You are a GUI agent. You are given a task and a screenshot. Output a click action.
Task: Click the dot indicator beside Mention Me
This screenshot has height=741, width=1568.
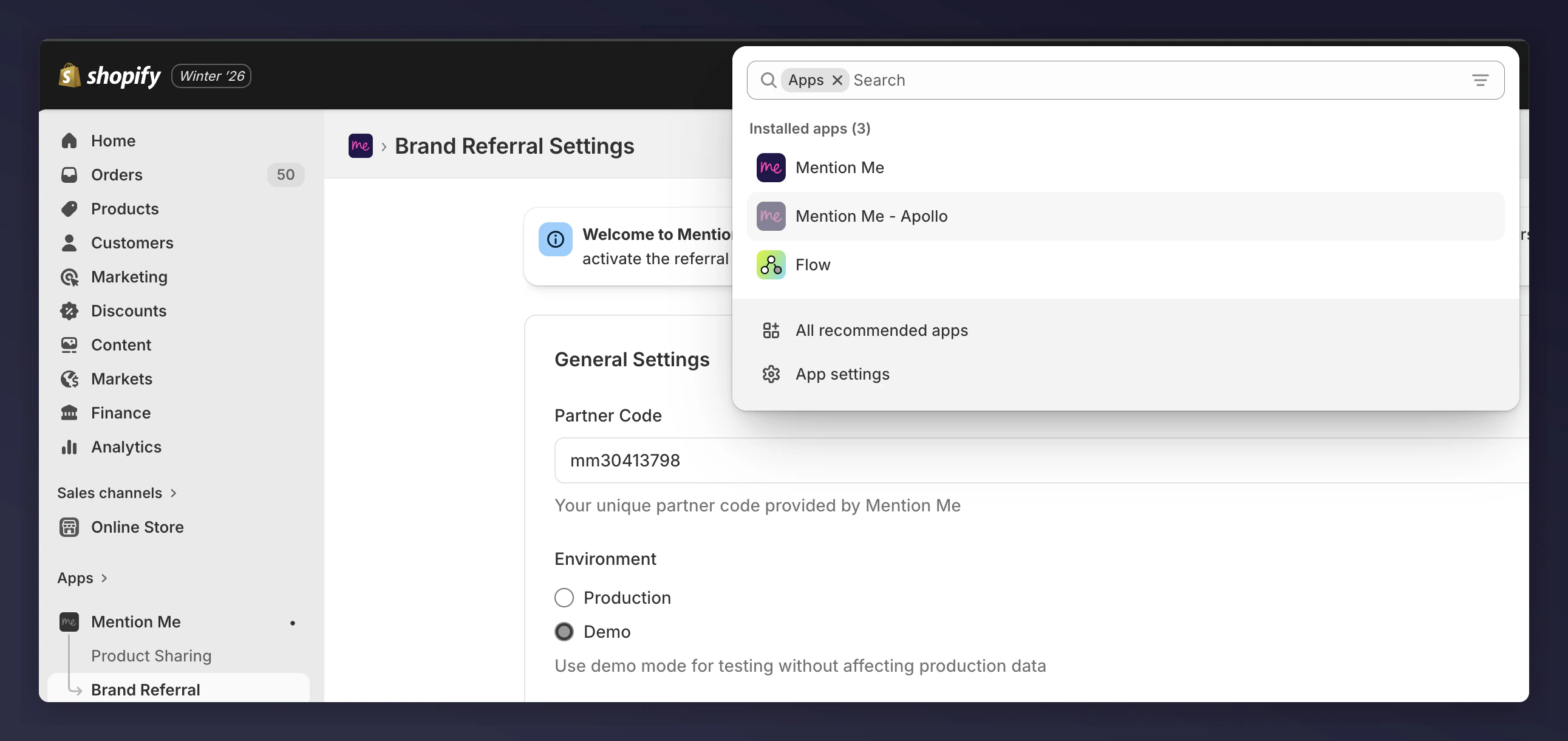tap(293, 623)
